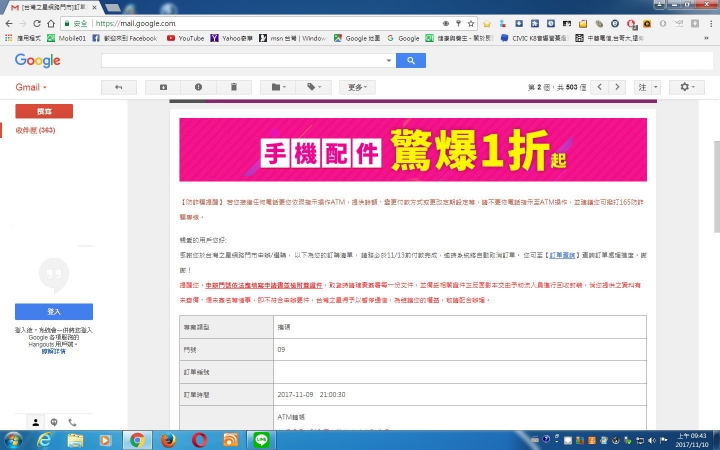Select order time 2017-11-09 21:00:30 cell
The height and width of the screenshot is (450, 720).
(460, 394)
